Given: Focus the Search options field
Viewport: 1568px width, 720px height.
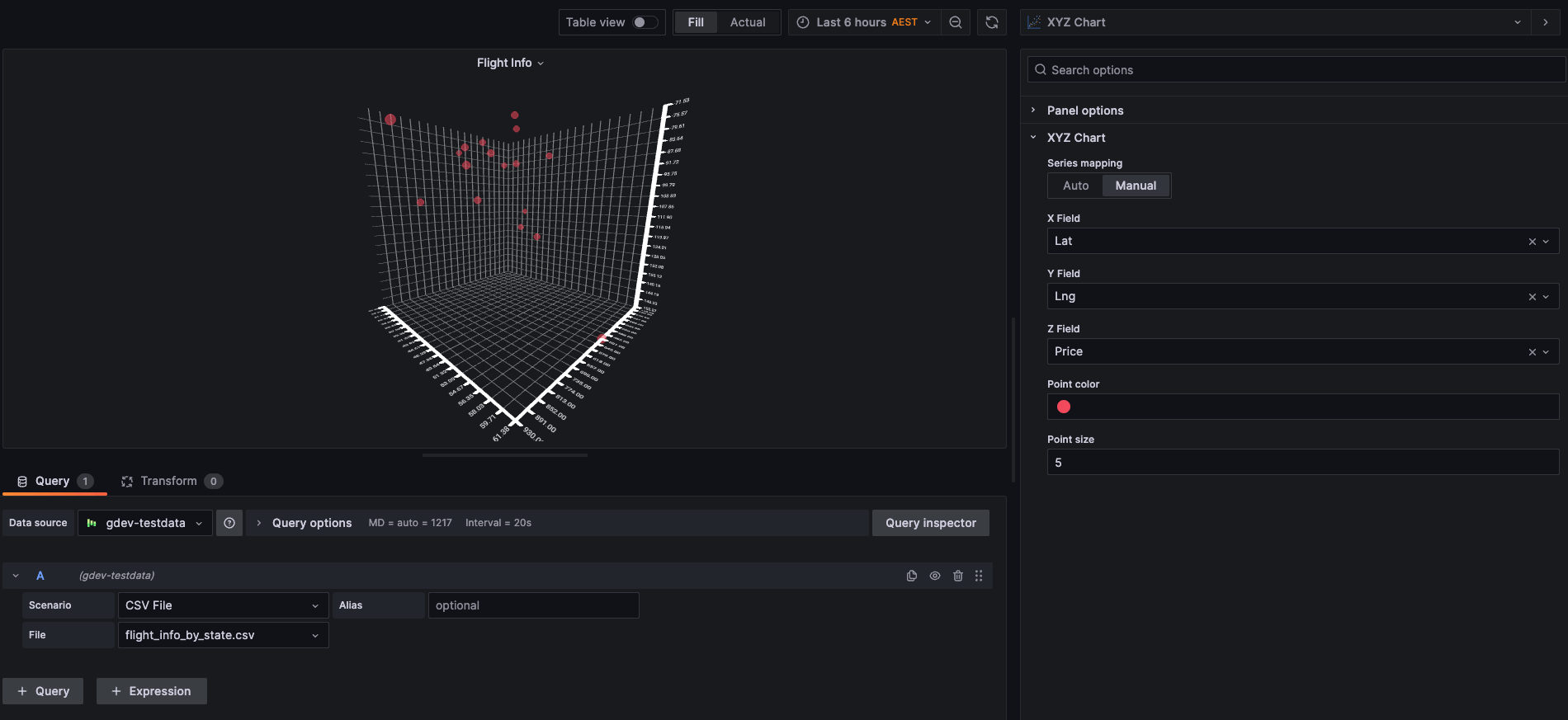Looking at the screenshot, I should pyautogui.click(x=1296, y=70).
